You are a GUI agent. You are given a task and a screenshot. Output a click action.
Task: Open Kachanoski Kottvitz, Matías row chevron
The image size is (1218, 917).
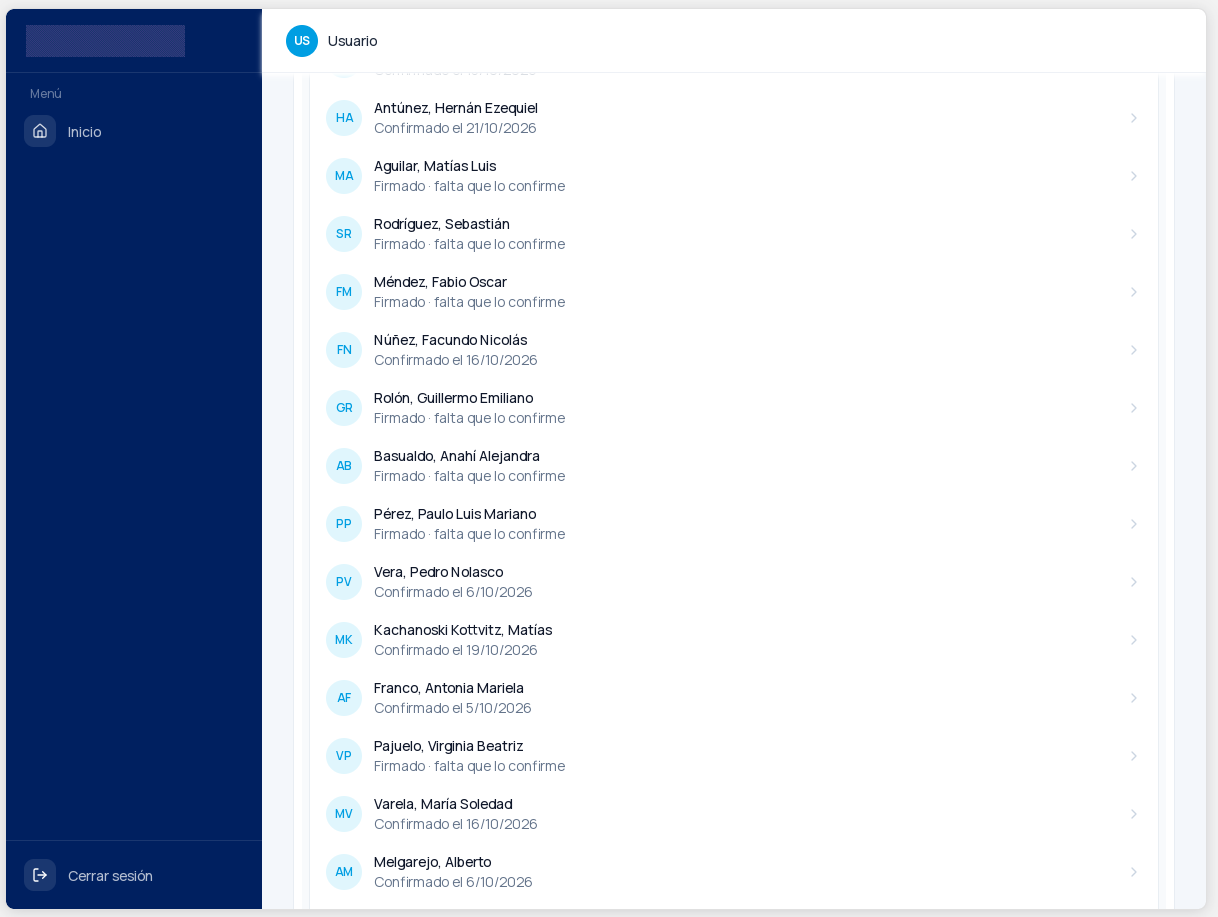[x=1134, y=640]
